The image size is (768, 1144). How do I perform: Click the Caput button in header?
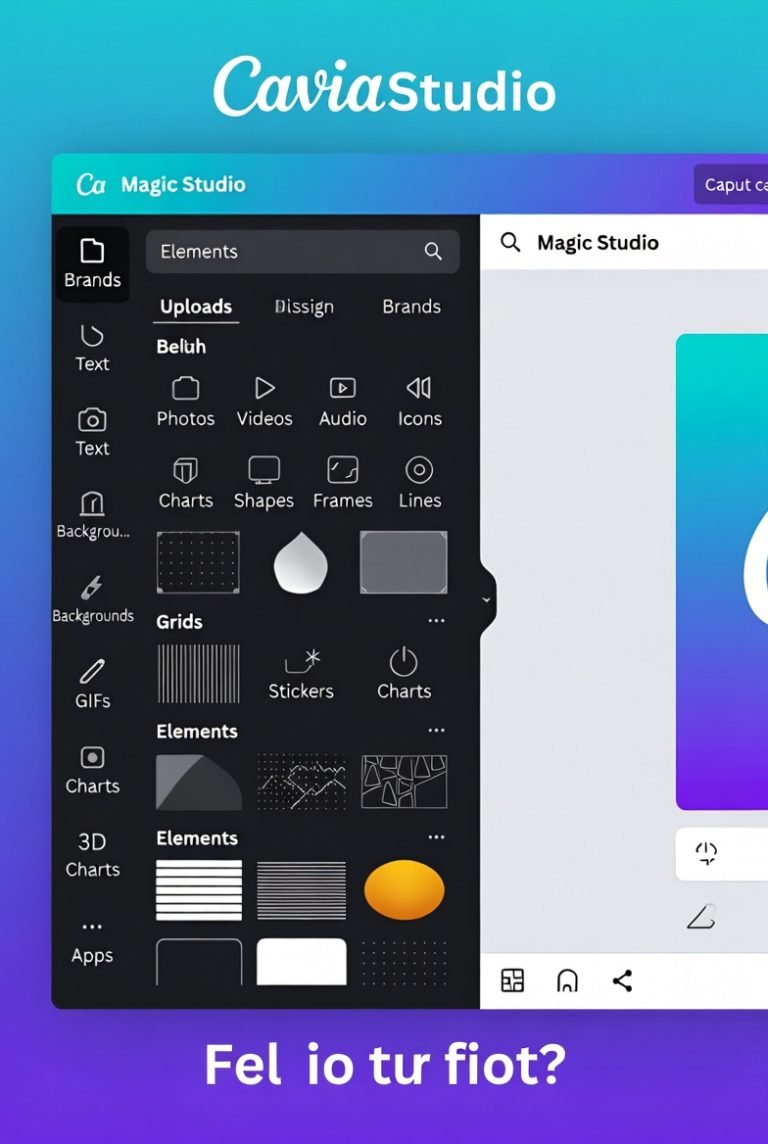(731, 185)
